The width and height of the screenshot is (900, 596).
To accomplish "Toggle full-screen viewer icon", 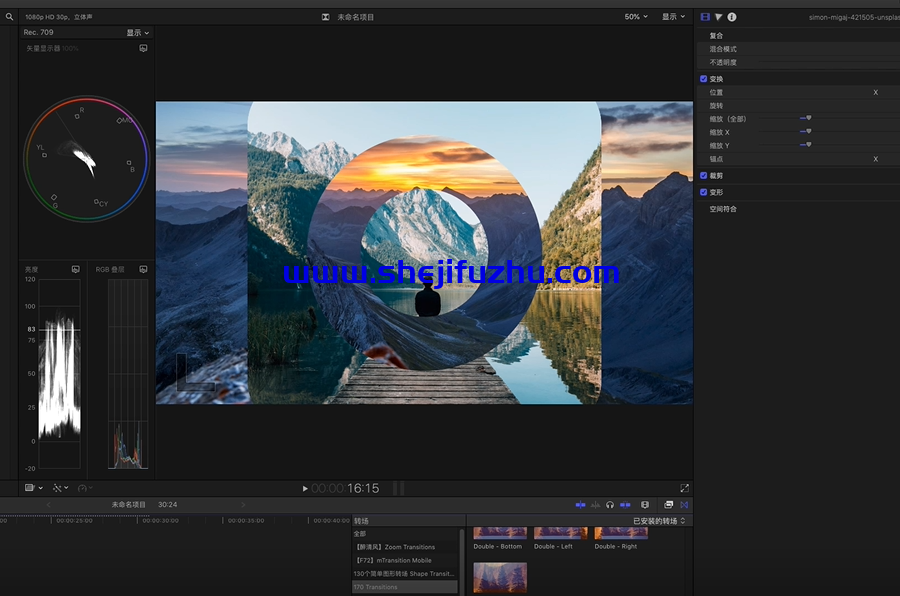I will click(x=684, y=488).
